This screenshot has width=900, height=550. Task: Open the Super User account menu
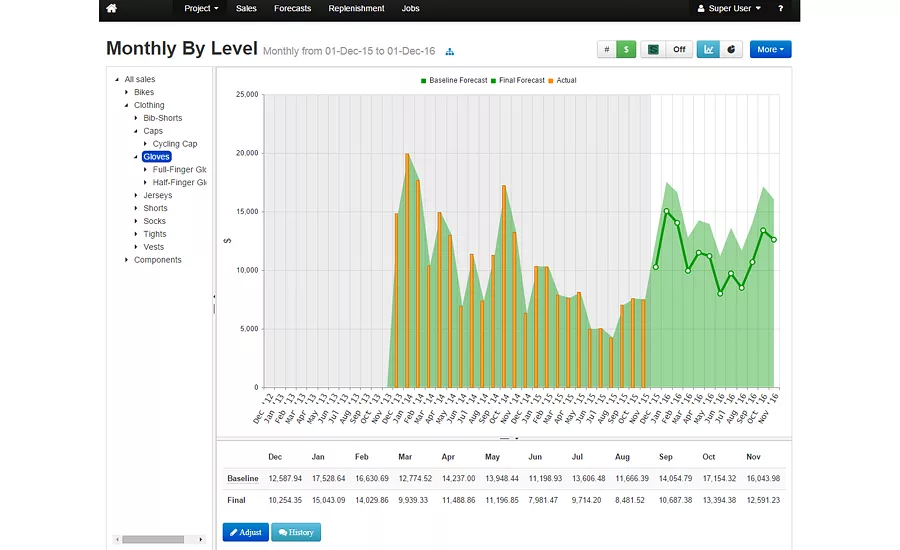[729, 9]
